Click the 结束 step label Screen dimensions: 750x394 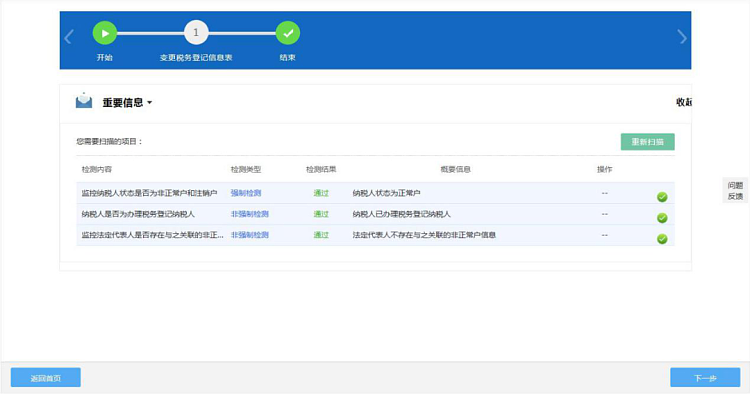point(287,57)
